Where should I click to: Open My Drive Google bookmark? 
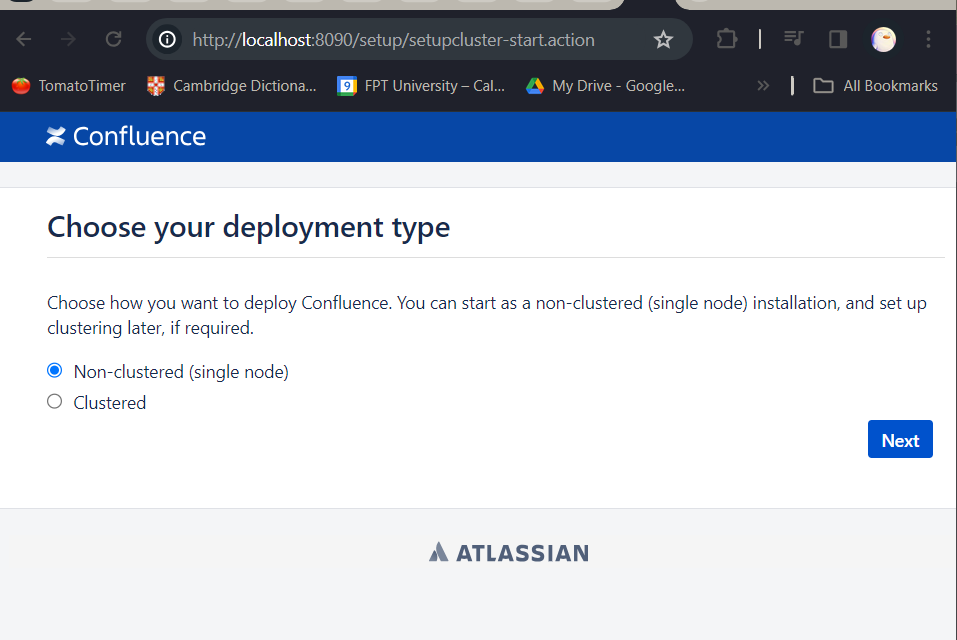tap(605, 86)
